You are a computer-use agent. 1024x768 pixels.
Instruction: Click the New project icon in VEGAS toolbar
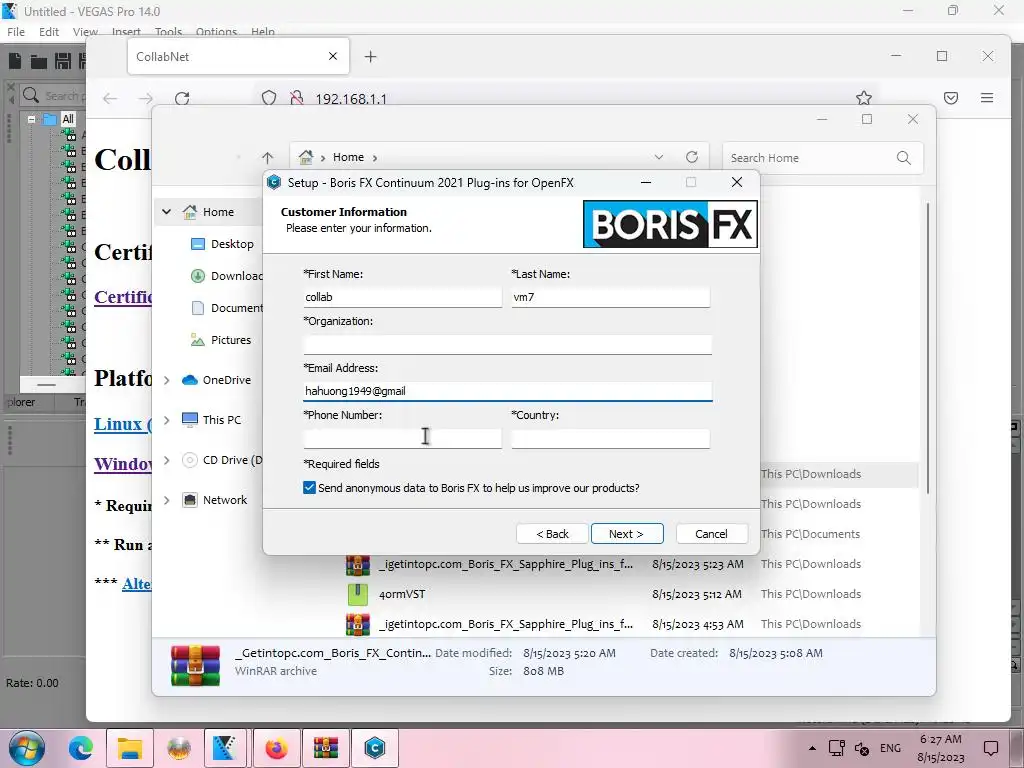(x=15, y=61)
